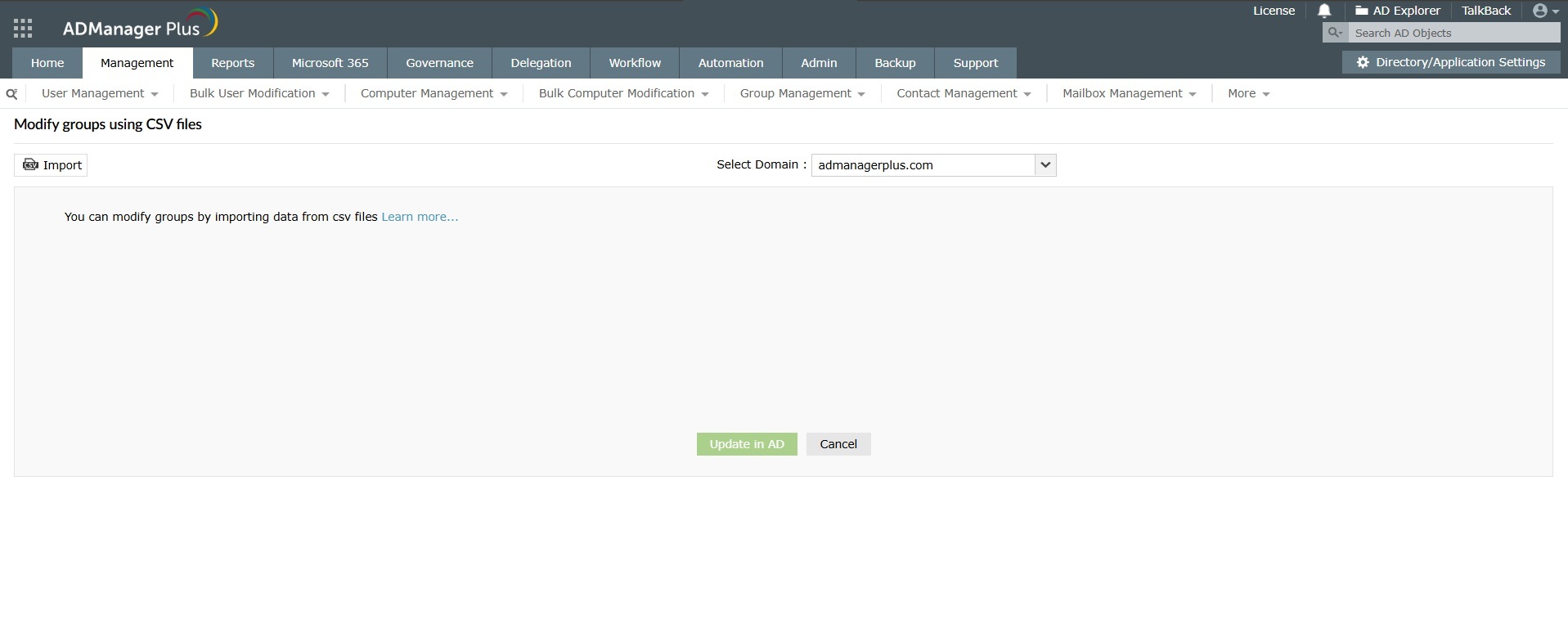Expand the More menu
Image resolution: width=1568 pixels, height=620 pixels.
coord(1248,93)
